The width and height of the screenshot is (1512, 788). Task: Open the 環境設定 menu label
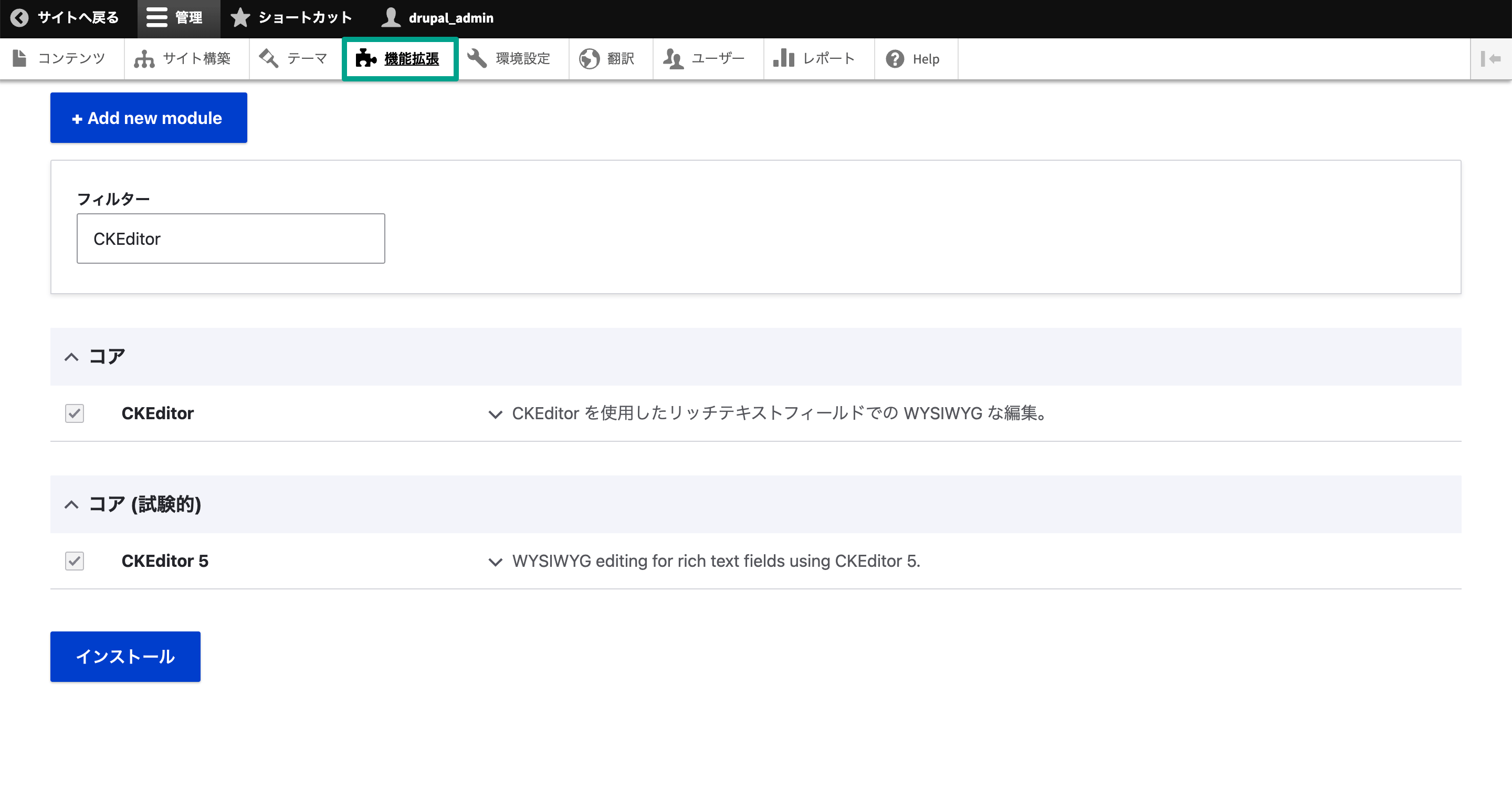click(x=523, y=59)
